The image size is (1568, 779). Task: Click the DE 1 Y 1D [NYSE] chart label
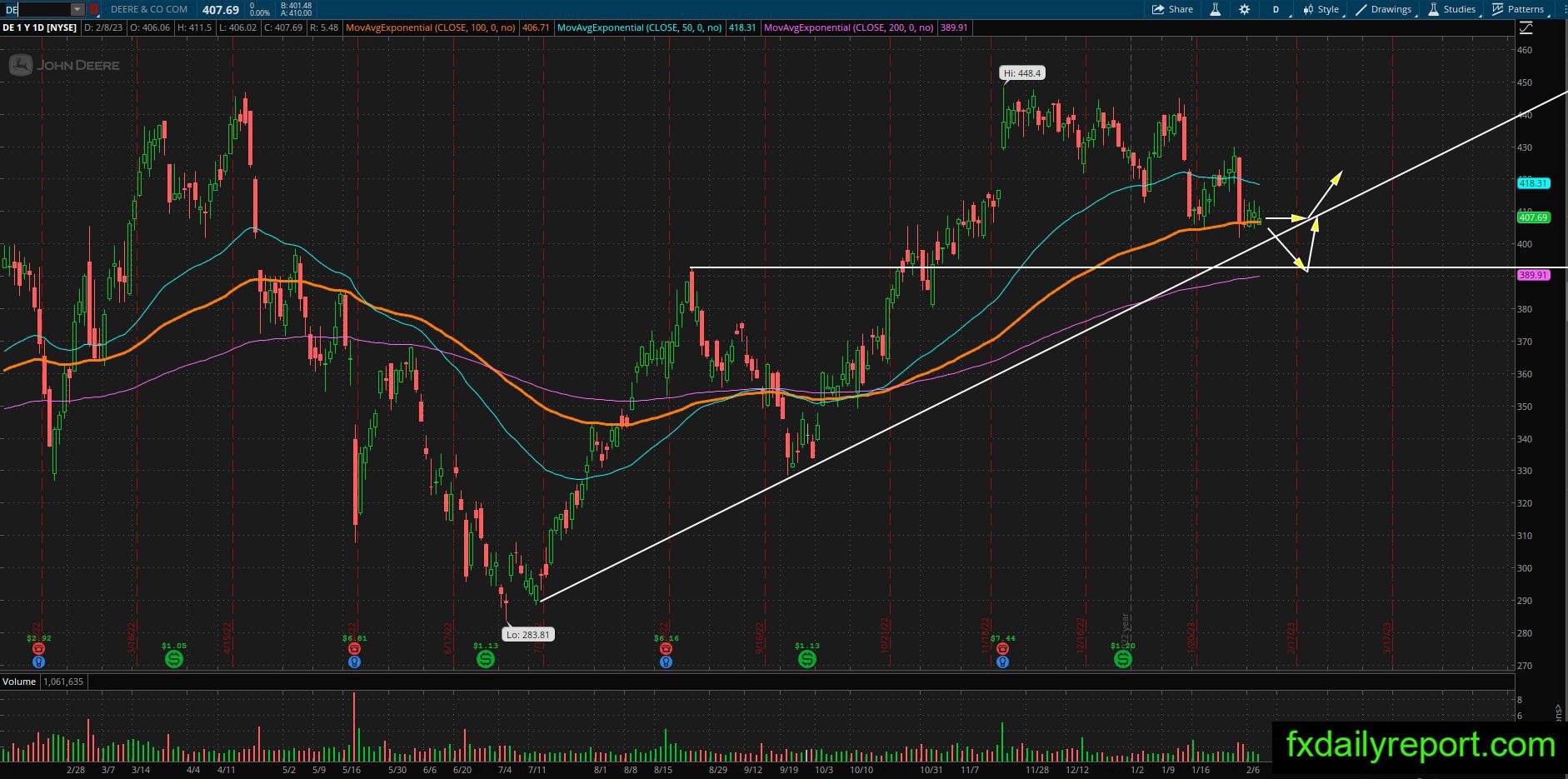tap(39, 27)
